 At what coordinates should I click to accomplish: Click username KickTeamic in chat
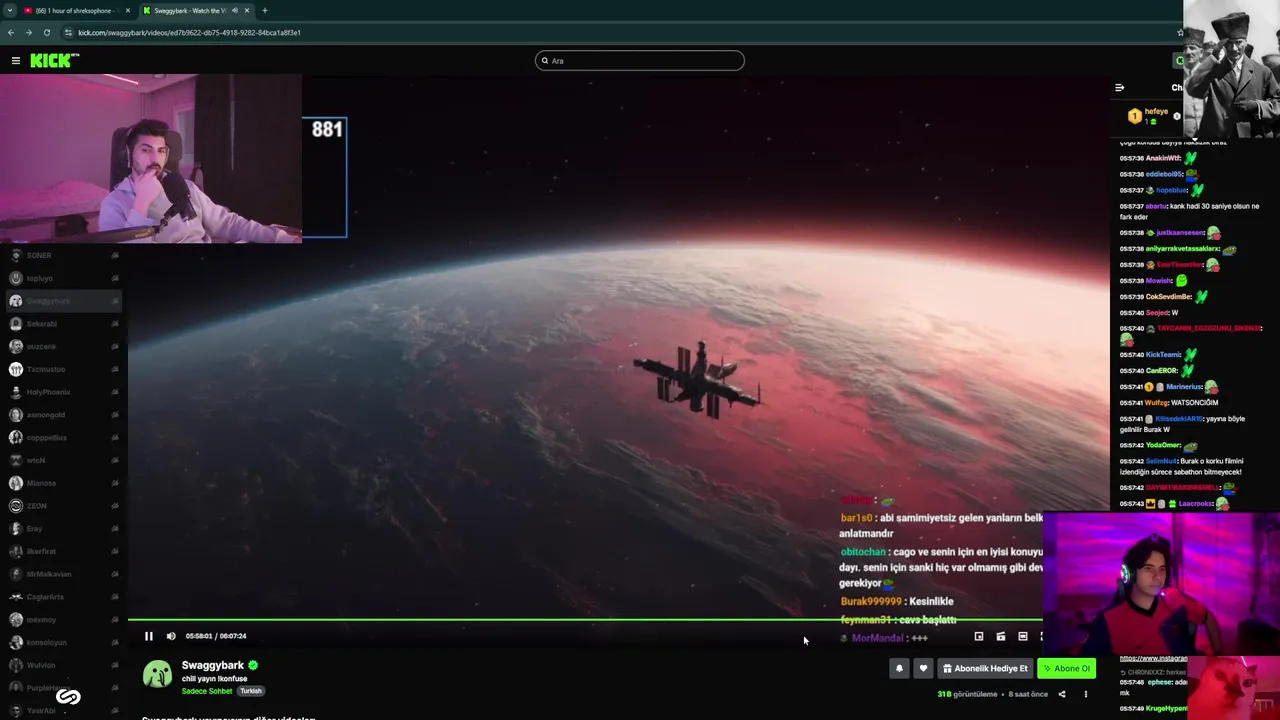[1163, 354]
